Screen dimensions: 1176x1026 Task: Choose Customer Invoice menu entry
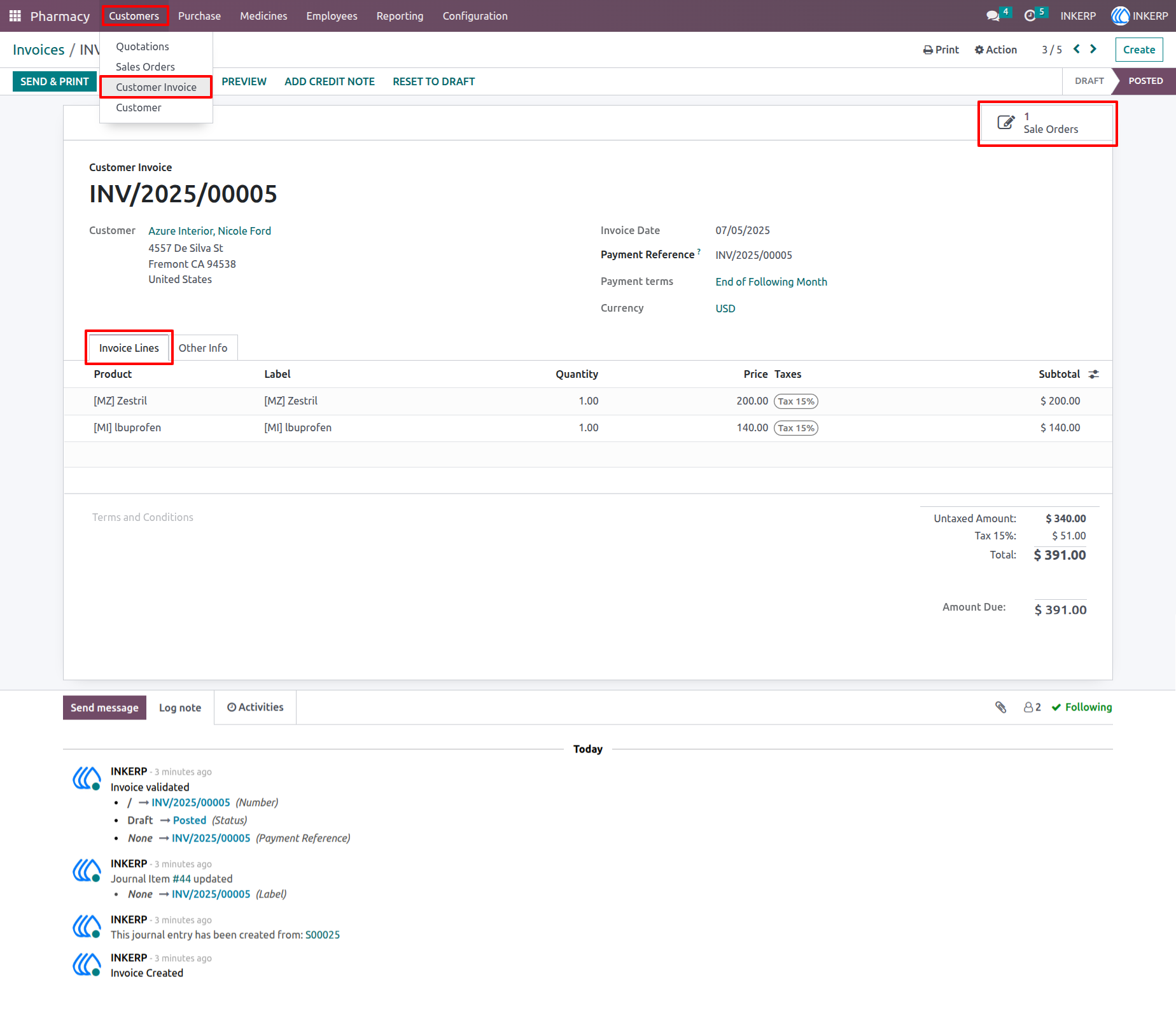point(156,87)
